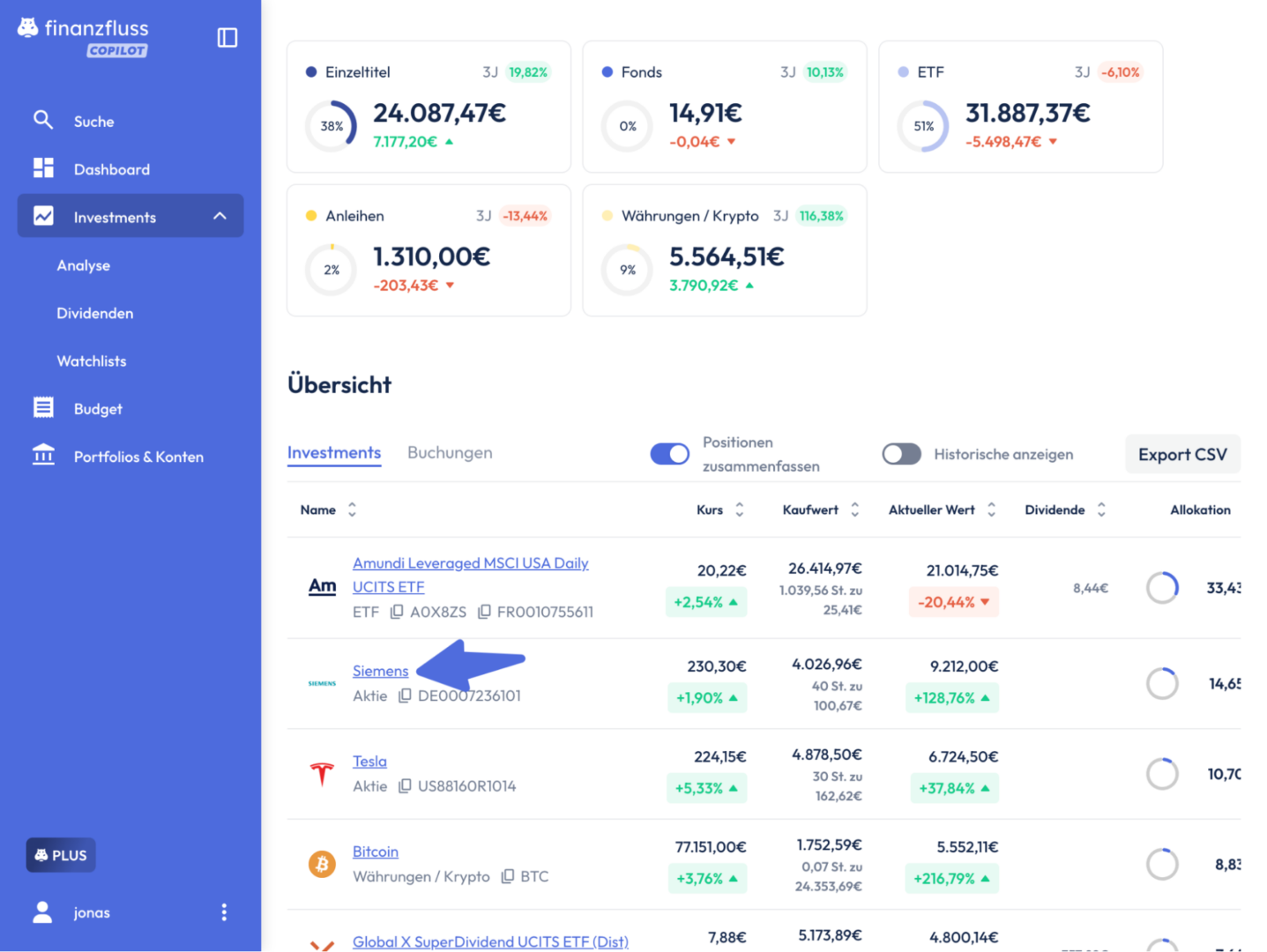Click the Export CSV button
This screenshot has height=952, width=1267.
(x=1182, y=454)
